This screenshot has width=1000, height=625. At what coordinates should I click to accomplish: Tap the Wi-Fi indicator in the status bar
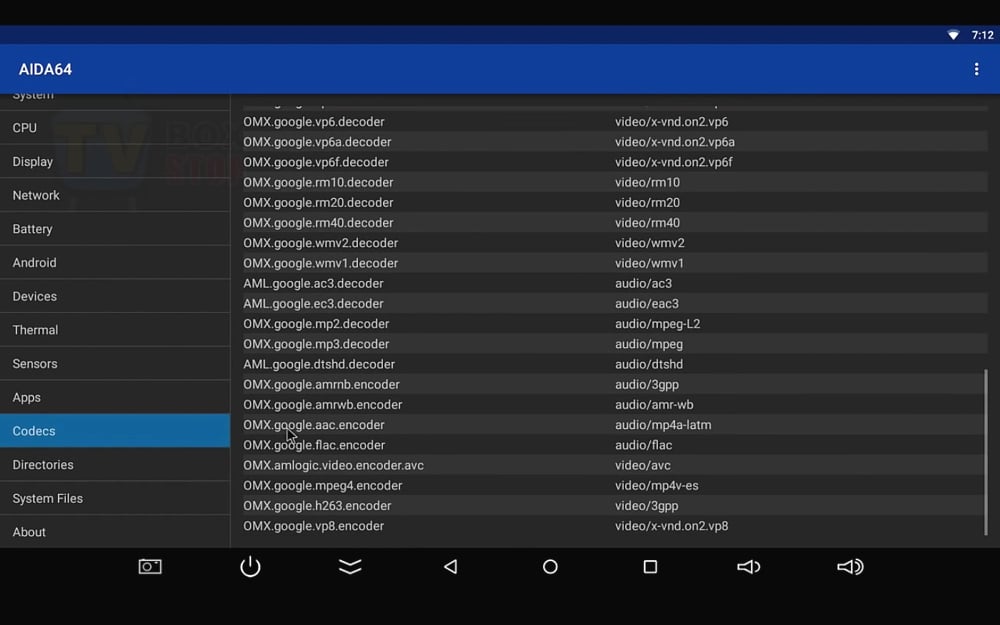(952, 34)
